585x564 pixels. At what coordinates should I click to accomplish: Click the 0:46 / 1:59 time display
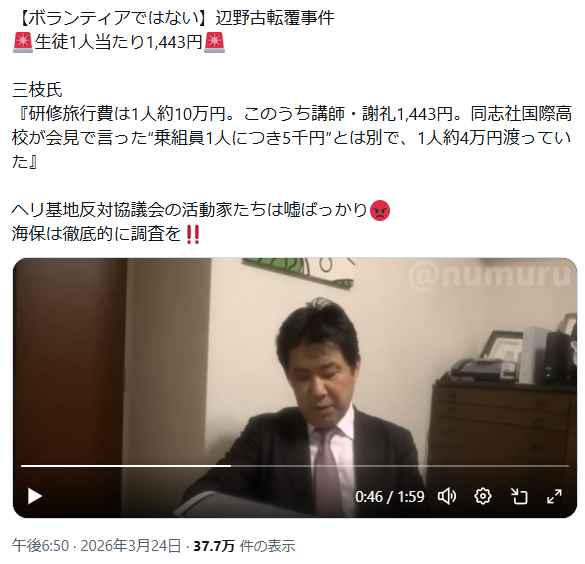[390, 497]
